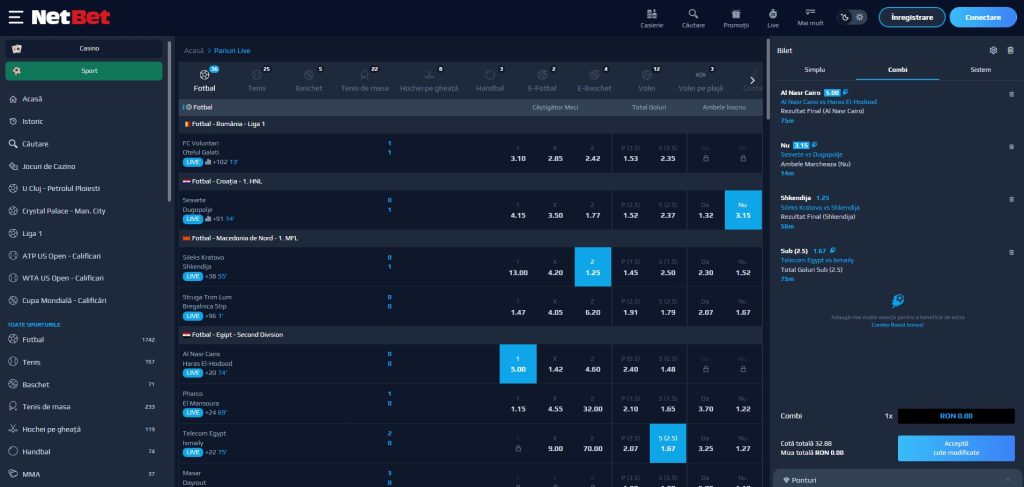Delete the Sesvete vs Dugopolje bet slip entry
1024x487 pixels.
point(1012,146)
